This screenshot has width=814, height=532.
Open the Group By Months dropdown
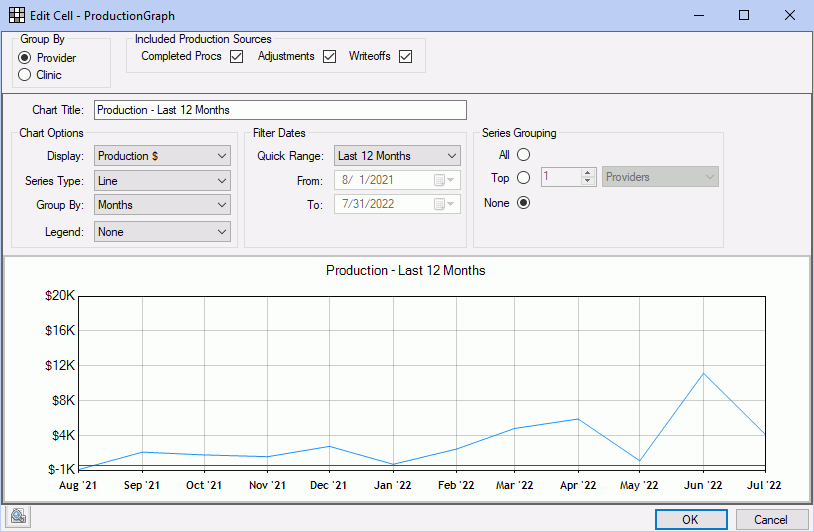[162, 205]
